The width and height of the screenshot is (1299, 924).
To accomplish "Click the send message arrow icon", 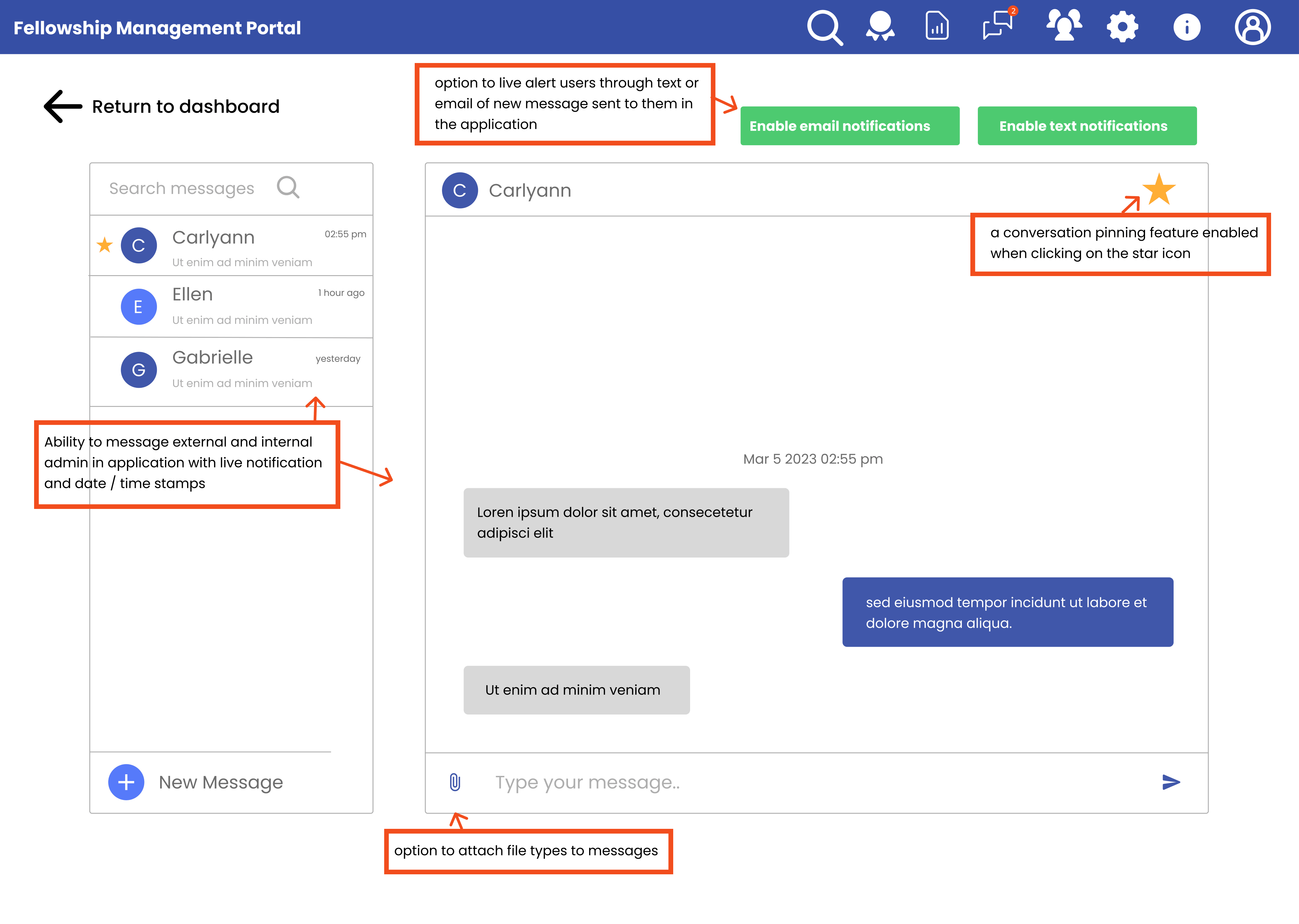I will click(x=1171, y=782).
